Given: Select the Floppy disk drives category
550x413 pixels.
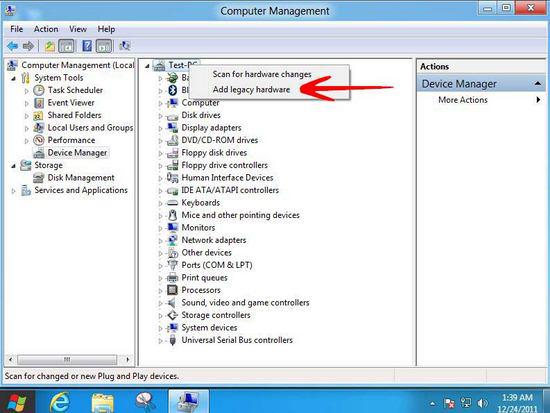Looking at the screenshot, I should point(214,153).
